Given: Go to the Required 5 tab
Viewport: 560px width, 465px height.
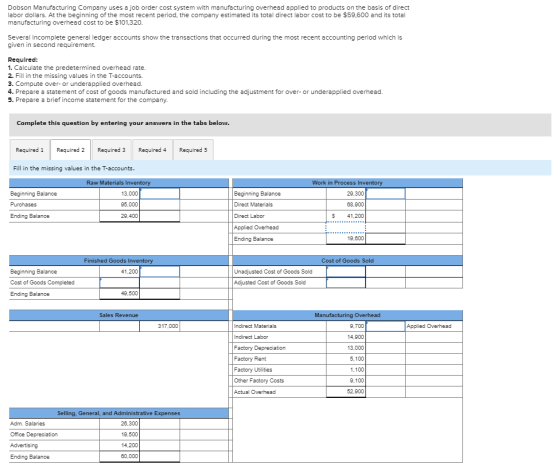Looking at the screenshot, I should coord(193,150).
